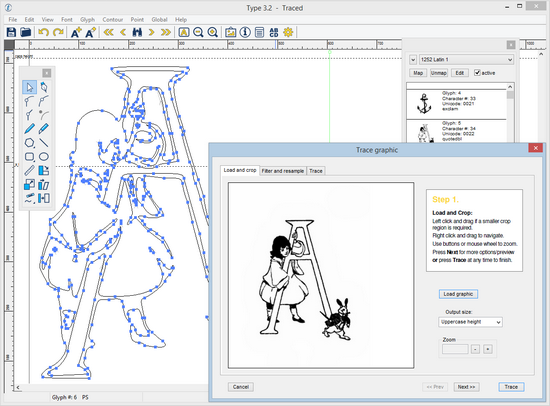Select the knife cutting tool
Image resolution: width=550 pixels, height=406 pixels.
tap(43, 129)
